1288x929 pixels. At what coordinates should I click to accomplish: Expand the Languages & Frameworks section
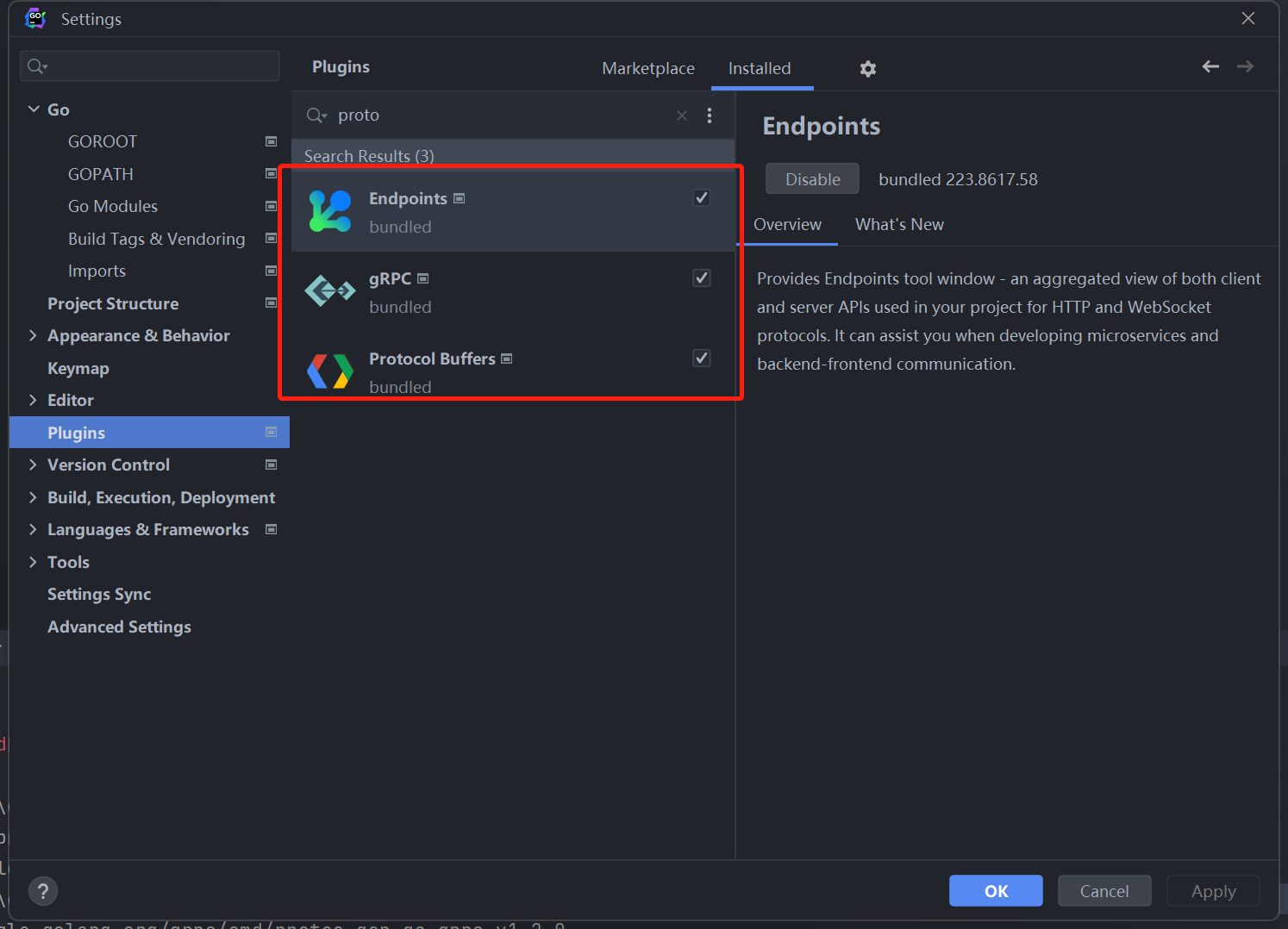click(x=33, y=529)
